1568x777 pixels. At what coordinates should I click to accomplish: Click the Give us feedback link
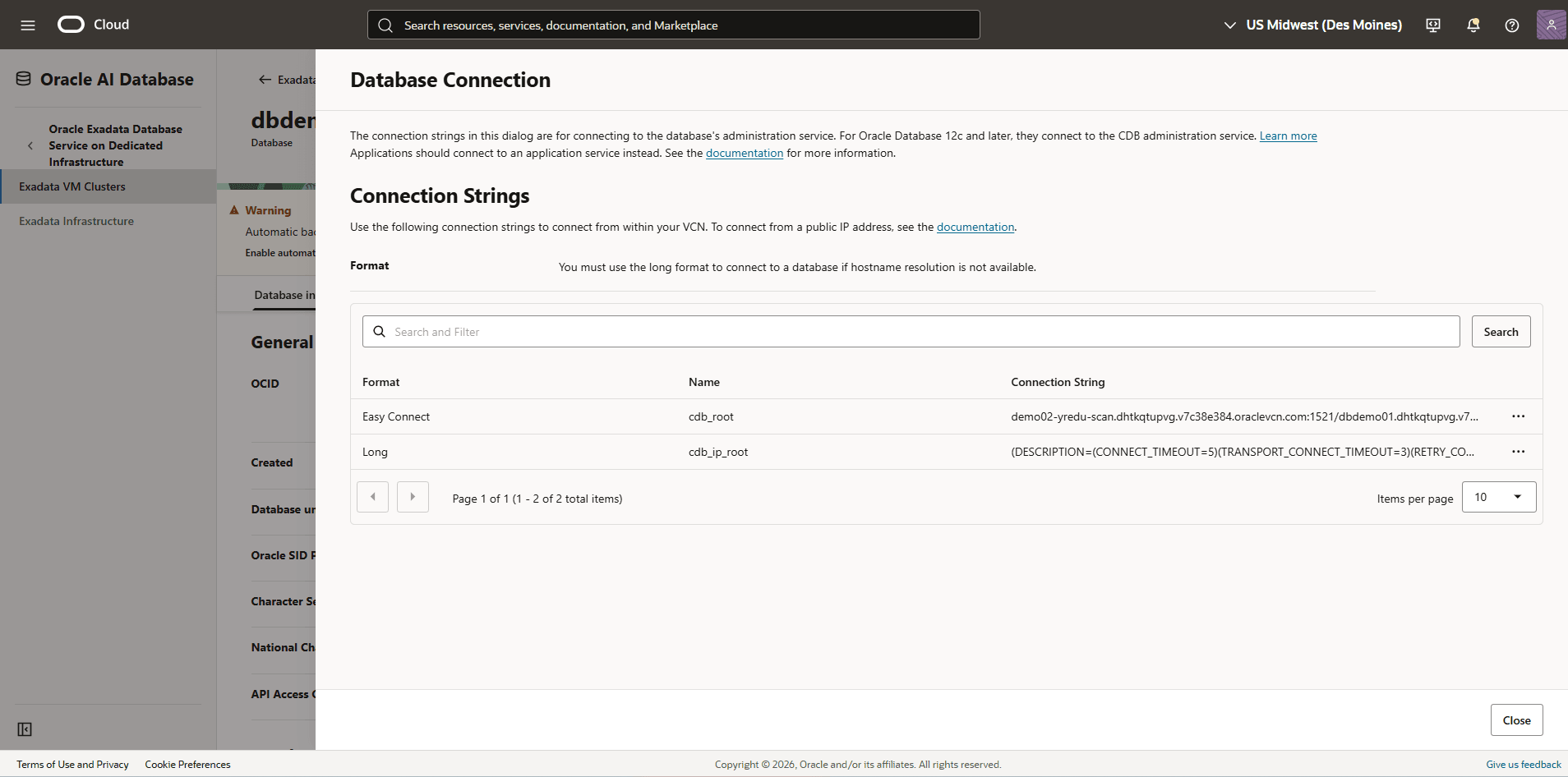[x=1522, y=764]
